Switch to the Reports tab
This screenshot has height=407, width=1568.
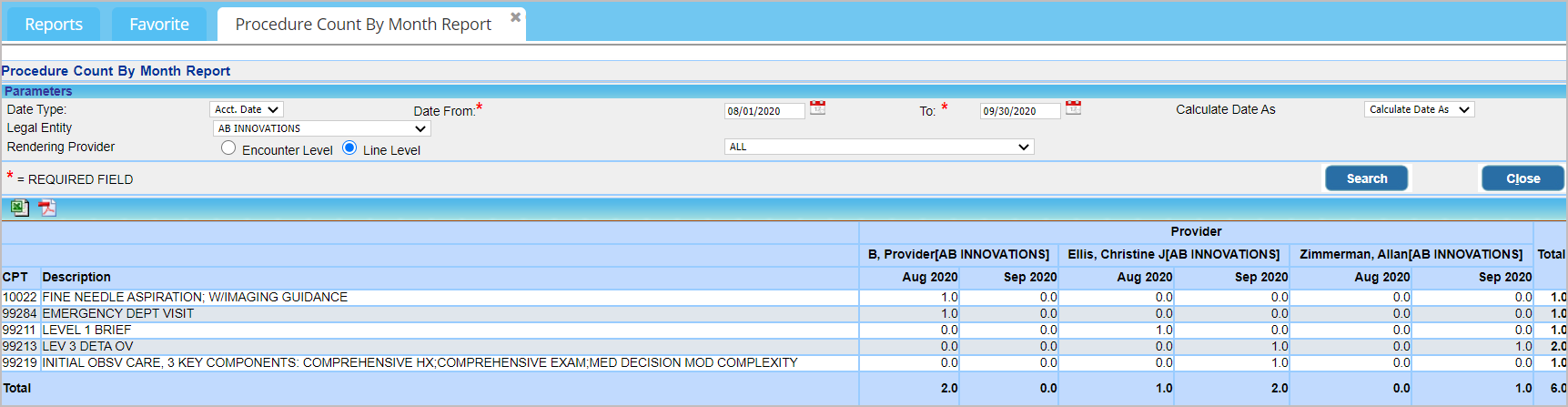tap(54, 25)
